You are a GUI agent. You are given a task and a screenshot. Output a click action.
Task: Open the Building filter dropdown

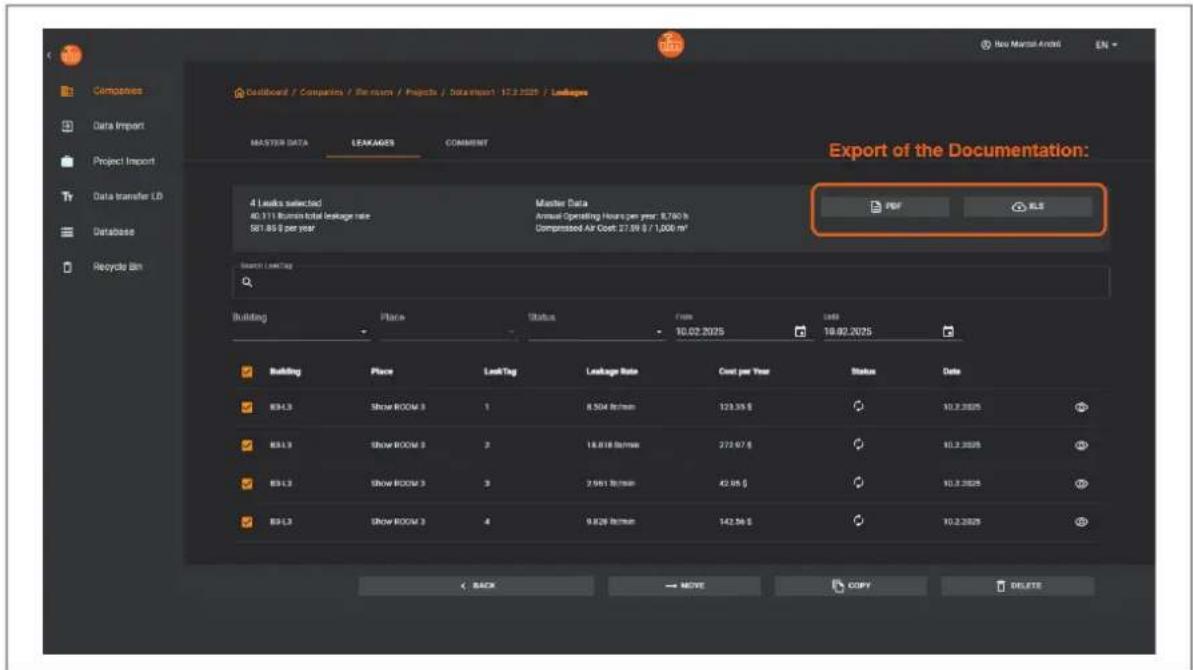click(x=301, y=326)
